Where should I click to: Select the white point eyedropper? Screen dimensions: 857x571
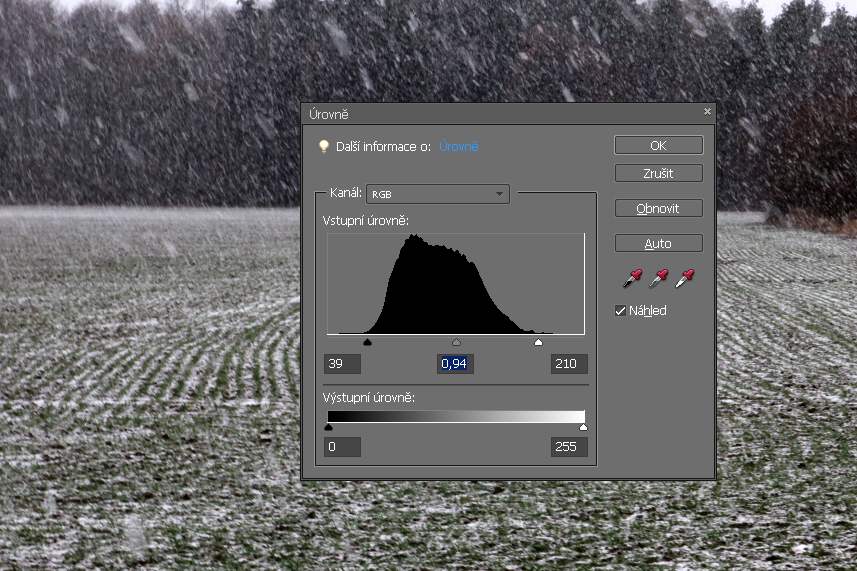[685, 278]
